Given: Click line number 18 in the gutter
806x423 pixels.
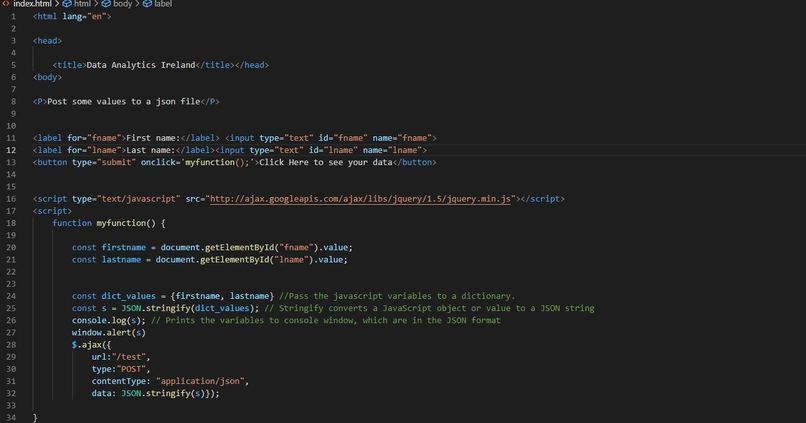Looking at the screenshot, I should [11, 223].
